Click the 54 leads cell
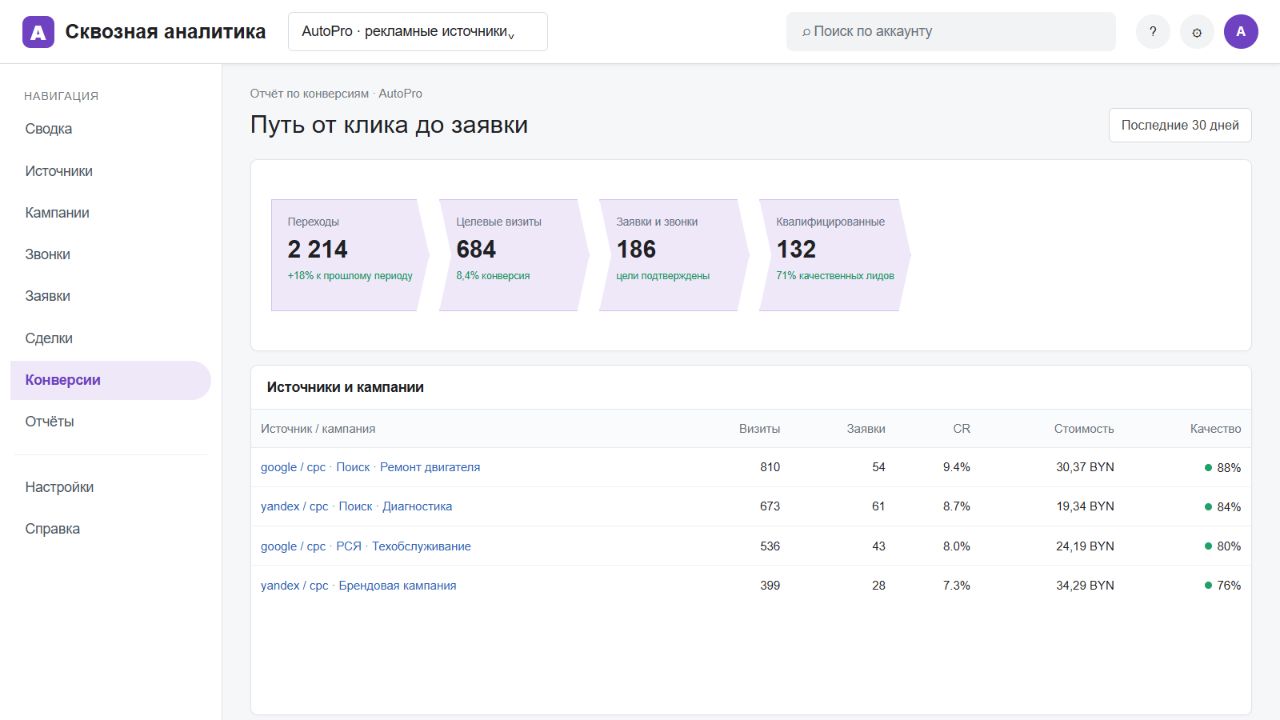The height and width of the screenshot is (720, 1280). coord(879,467)
